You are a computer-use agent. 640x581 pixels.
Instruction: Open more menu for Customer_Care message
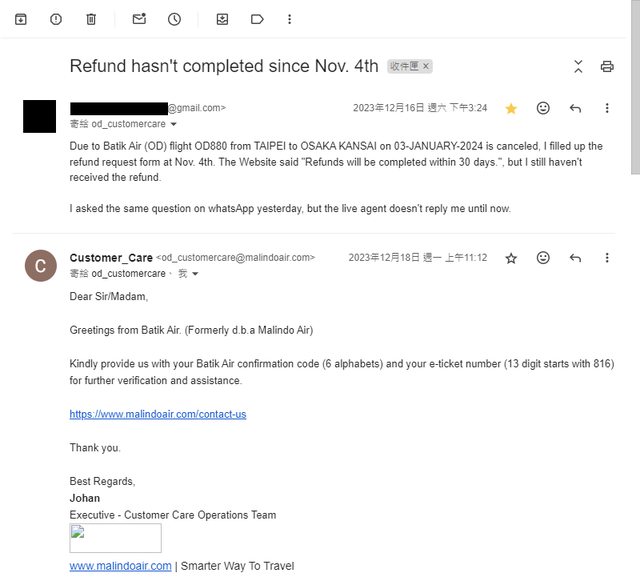click(607, 258)
